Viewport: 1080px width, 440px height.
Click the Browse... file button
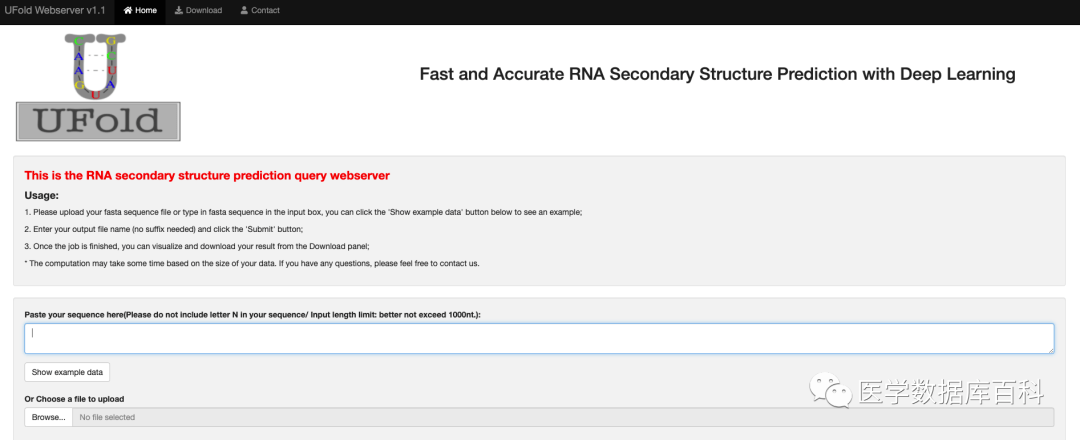tap(48, 417)
